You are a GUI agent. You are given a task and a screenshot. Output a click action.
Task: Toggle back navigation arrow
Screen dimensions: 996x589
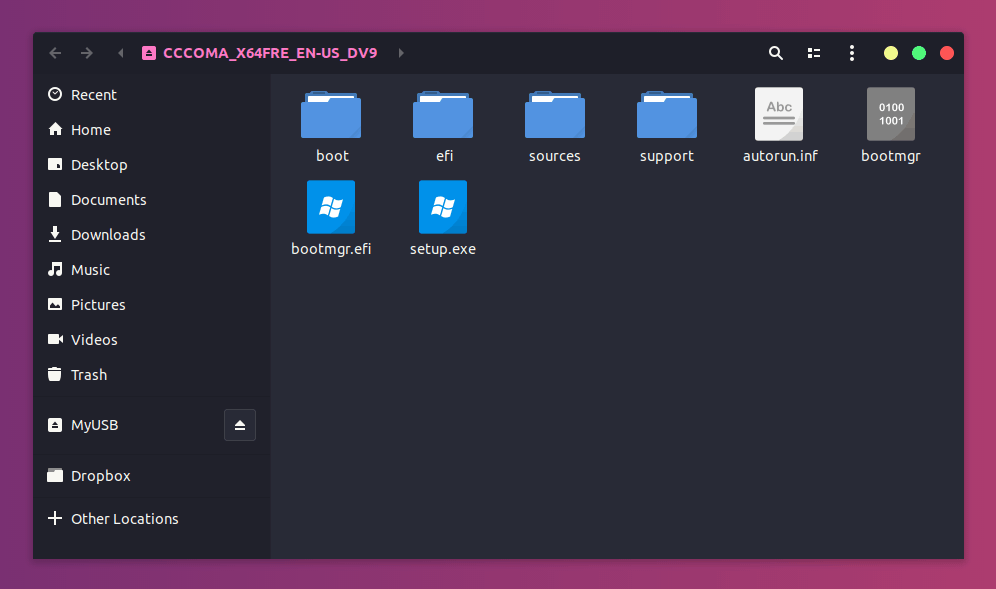[55, 52]
